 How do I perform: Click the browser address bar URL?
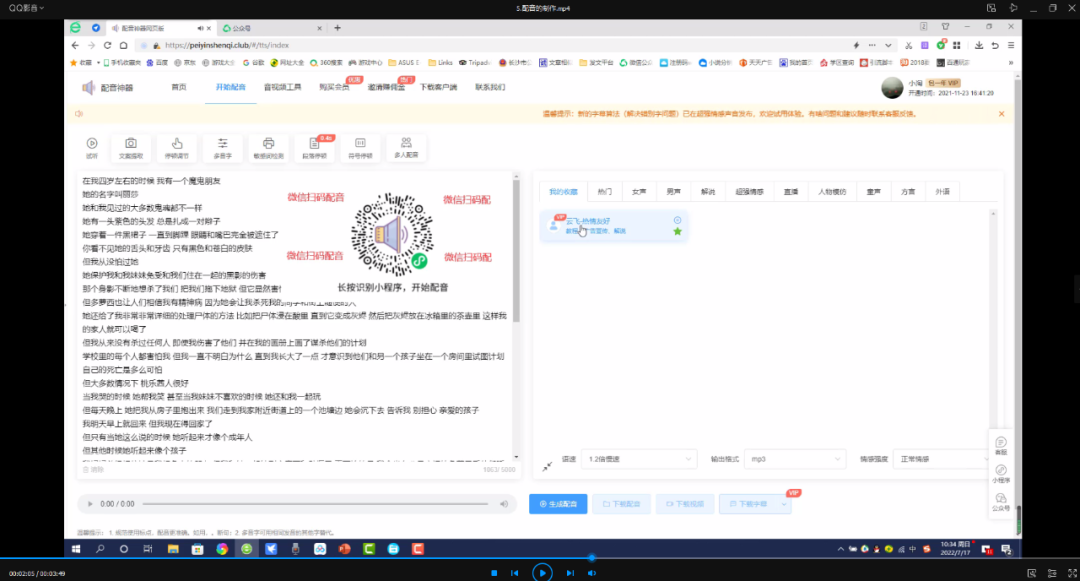pyautogui.click(x=227, y=45)
